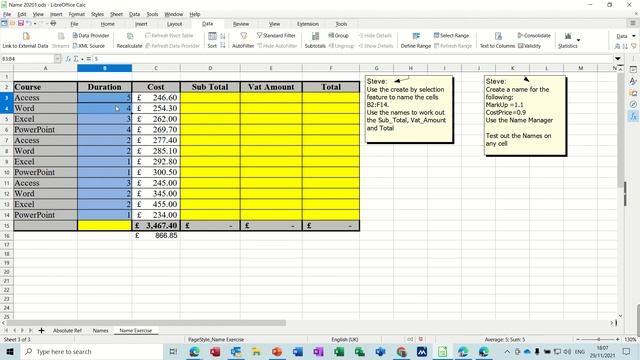The width and height of the screenshot is (640, 360).
Task: Click the horizontal scrollbar
Action: coord(146,323)
